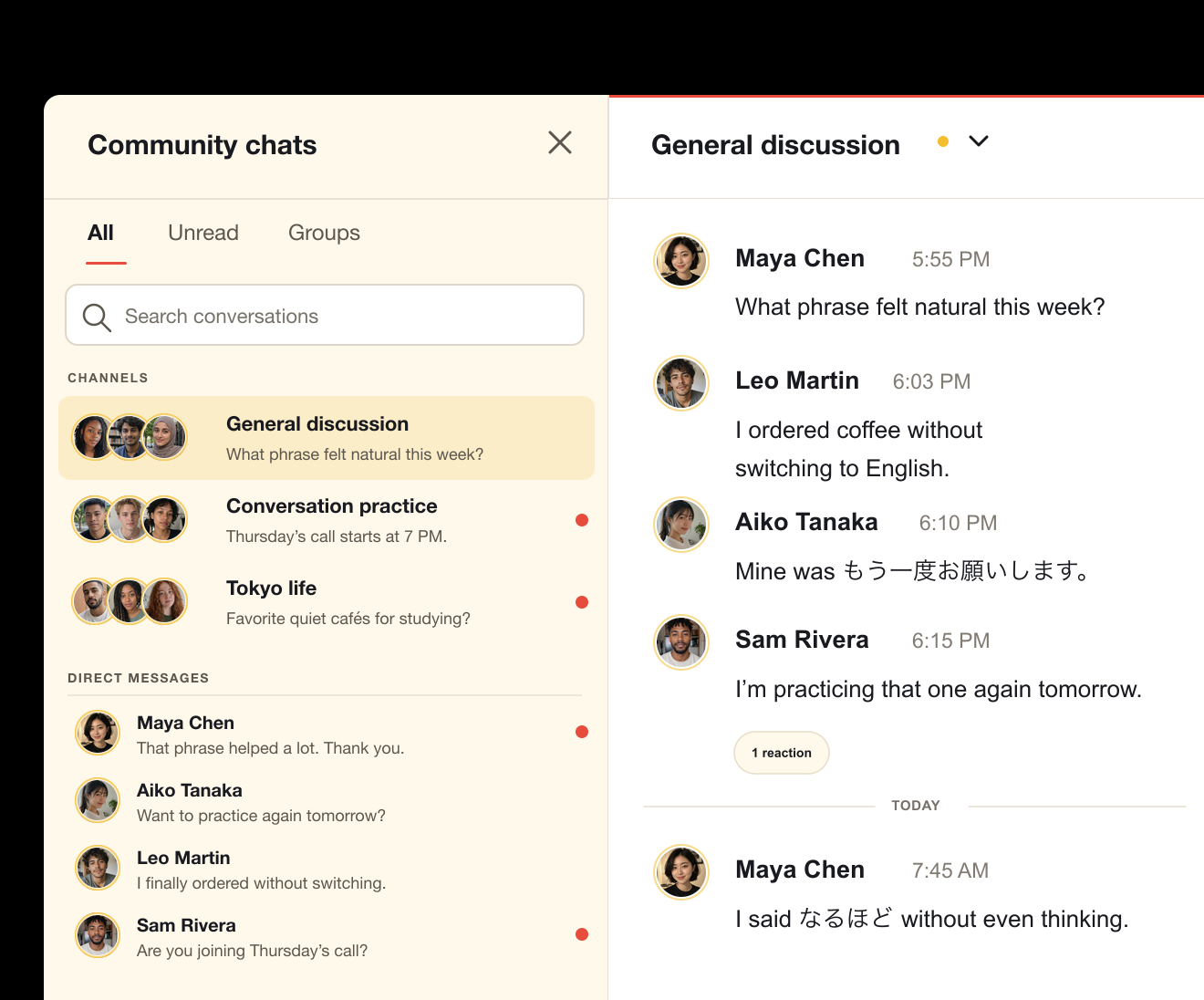Click the Sam Rivera name at 6:15 PM
The width and height of the screenshot is (1204, 1000).
coord(802,640)
